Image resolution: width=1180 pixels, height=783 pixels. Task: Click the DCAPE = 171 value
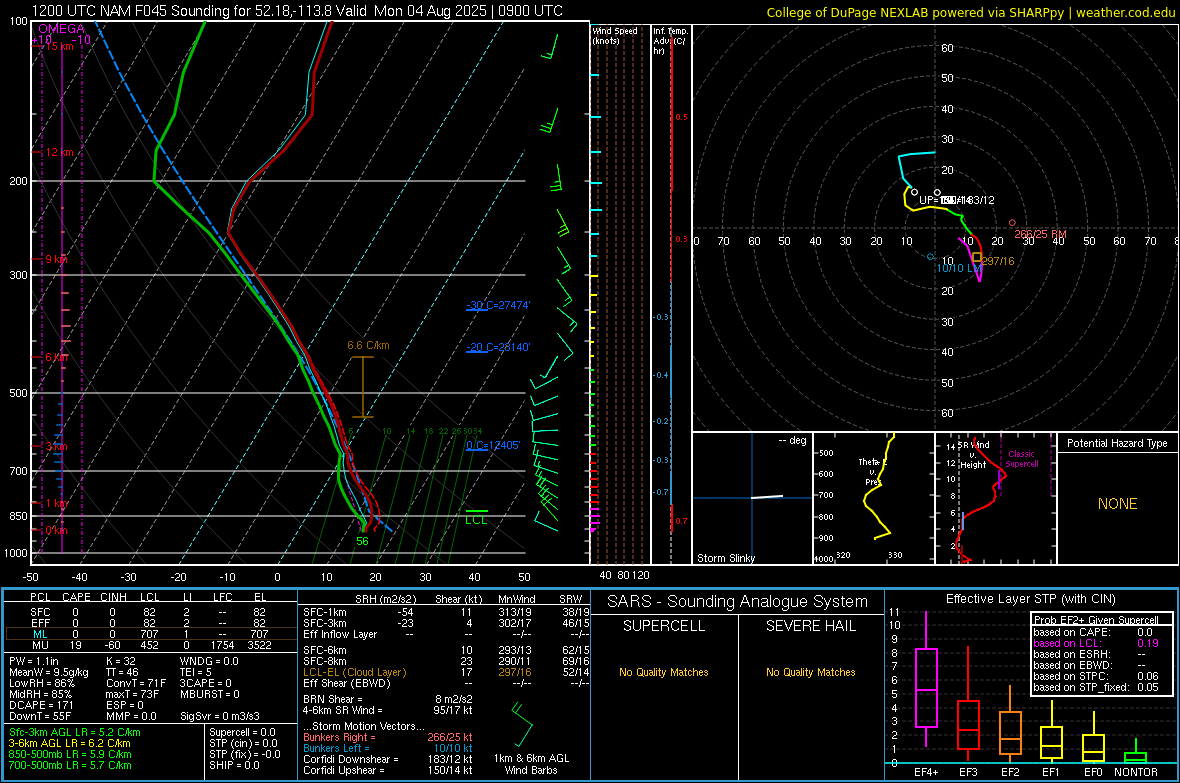pos(41,705)
